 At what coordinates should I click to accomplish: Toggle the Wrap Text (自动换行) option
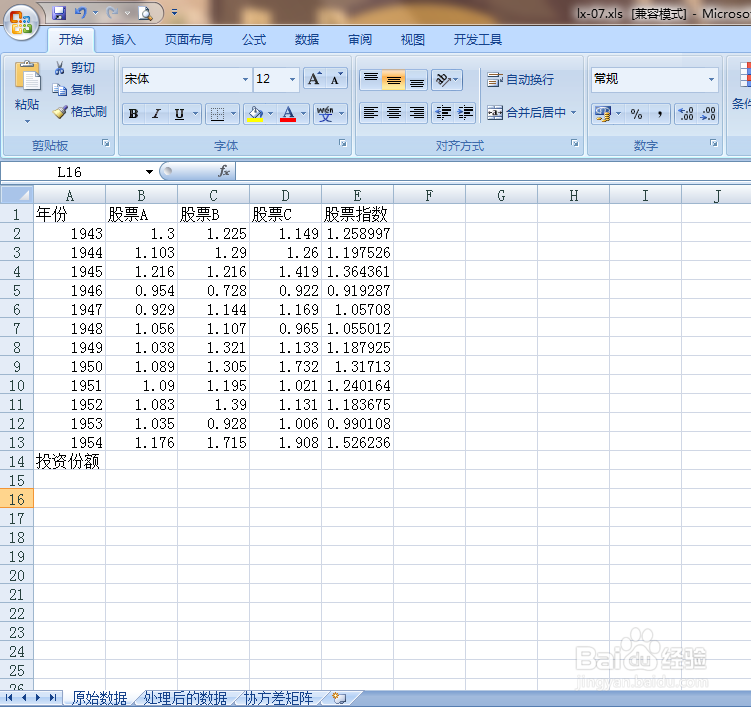point(521,80)
